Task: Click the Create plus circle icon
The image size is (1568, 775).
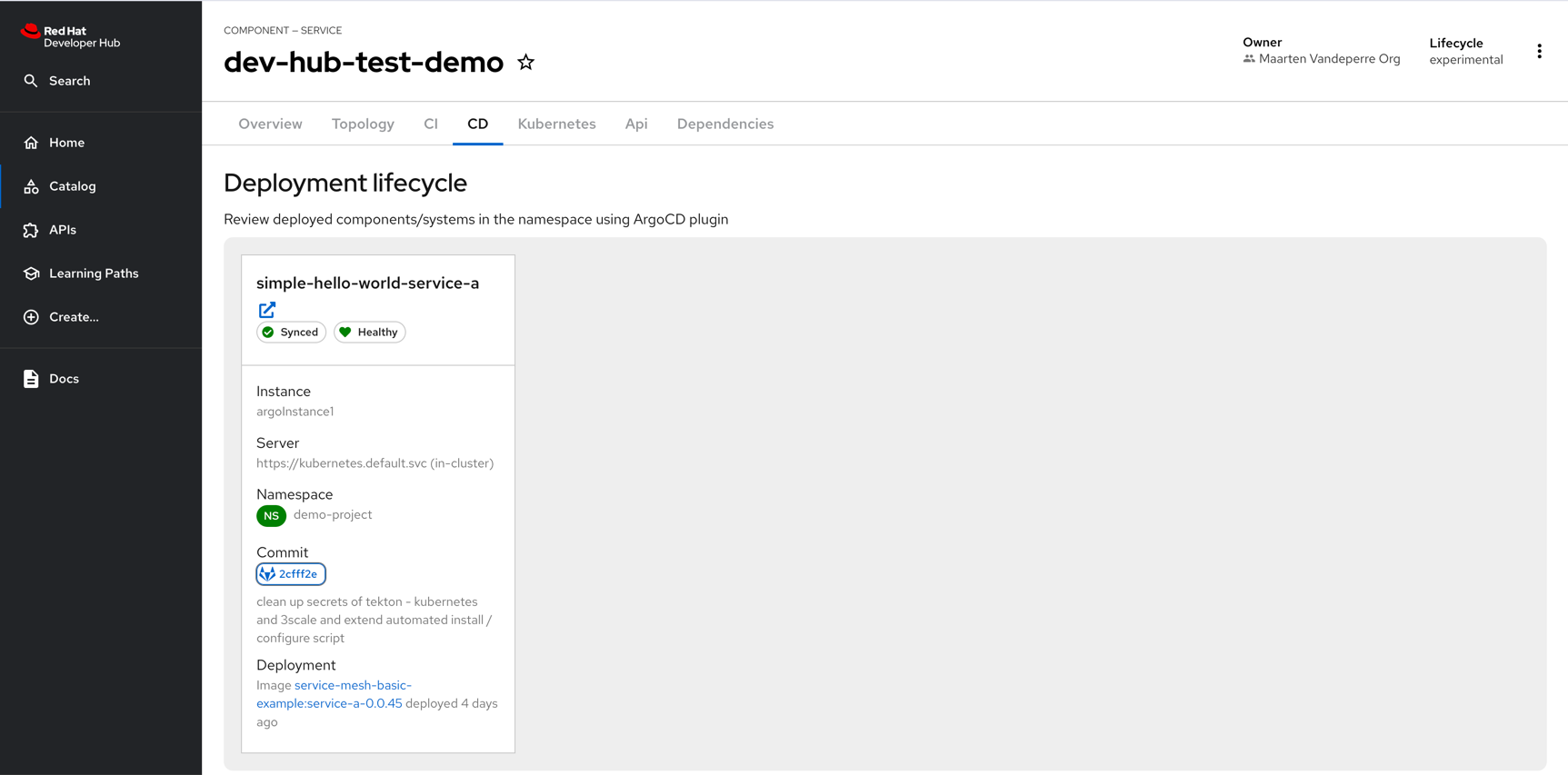Action: pyautogui.click(x=31, y=317)
